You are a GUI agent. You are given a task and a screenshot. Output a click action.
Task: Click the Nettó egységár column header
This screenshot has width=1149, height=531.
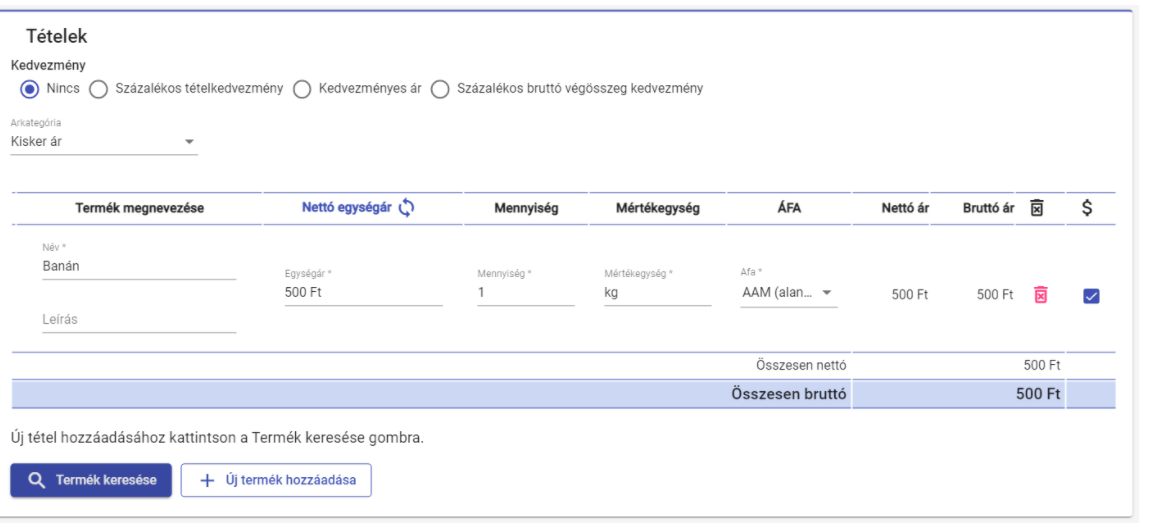tap(347, 208)
